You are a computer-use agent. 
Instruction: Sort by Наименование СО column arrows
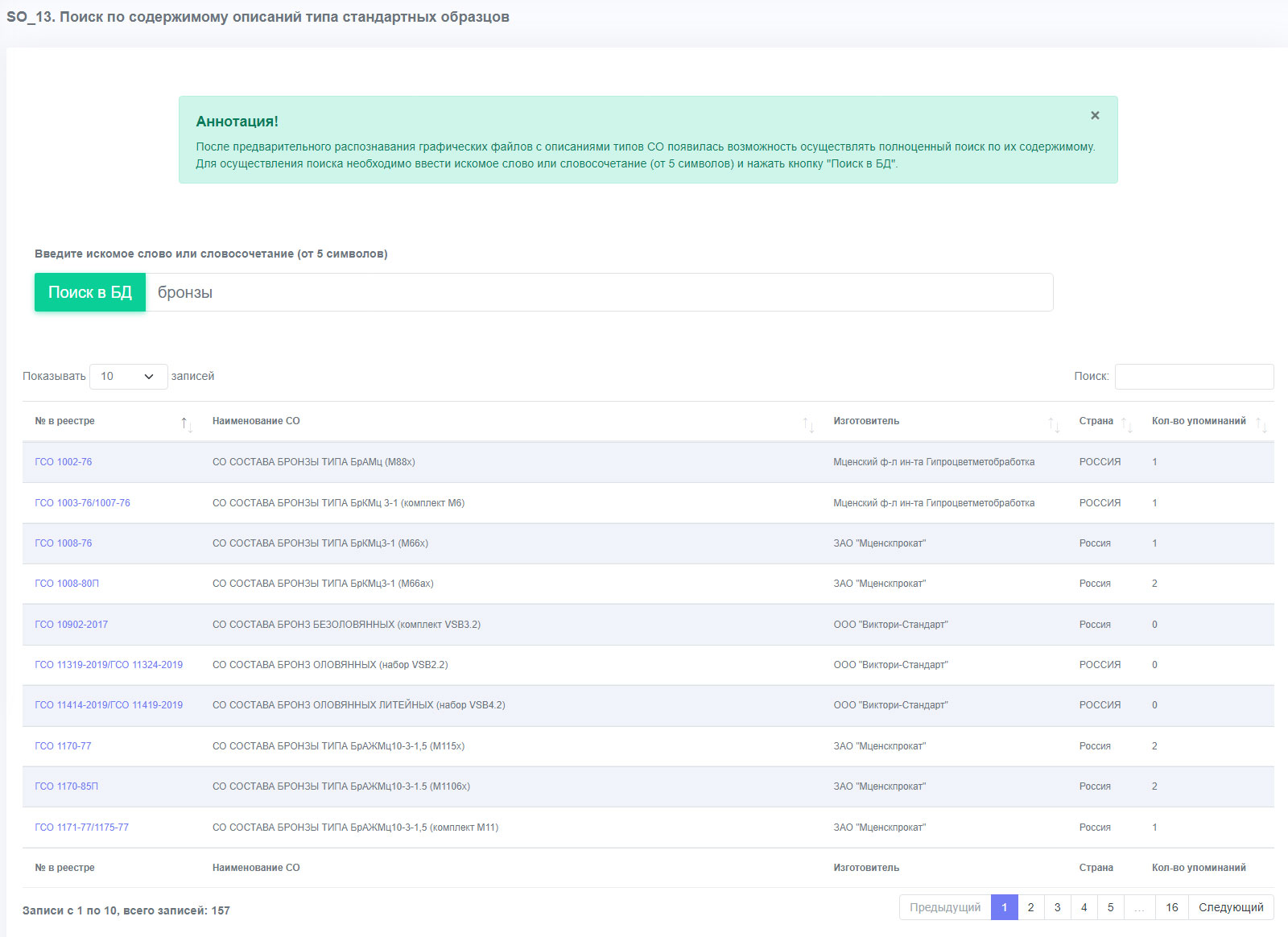pyautogui.click(x=808, y=424)
